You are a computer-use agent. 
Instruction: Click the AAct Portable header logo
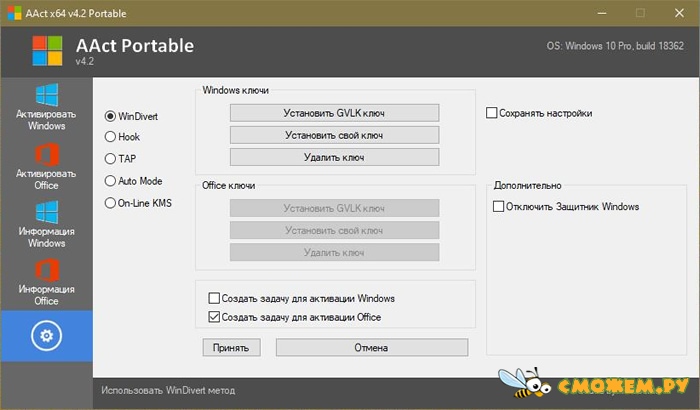[47, 50]
